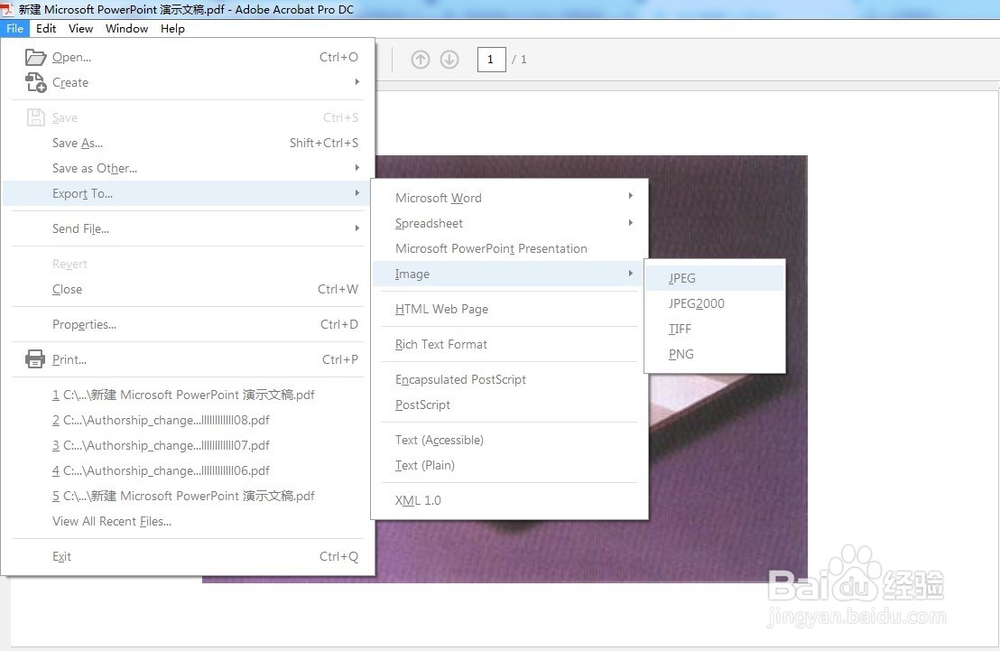Click the printer icon beside Print
Image resolution: width=1000 pixels, height=651 pixels.
tap(35, 359)
